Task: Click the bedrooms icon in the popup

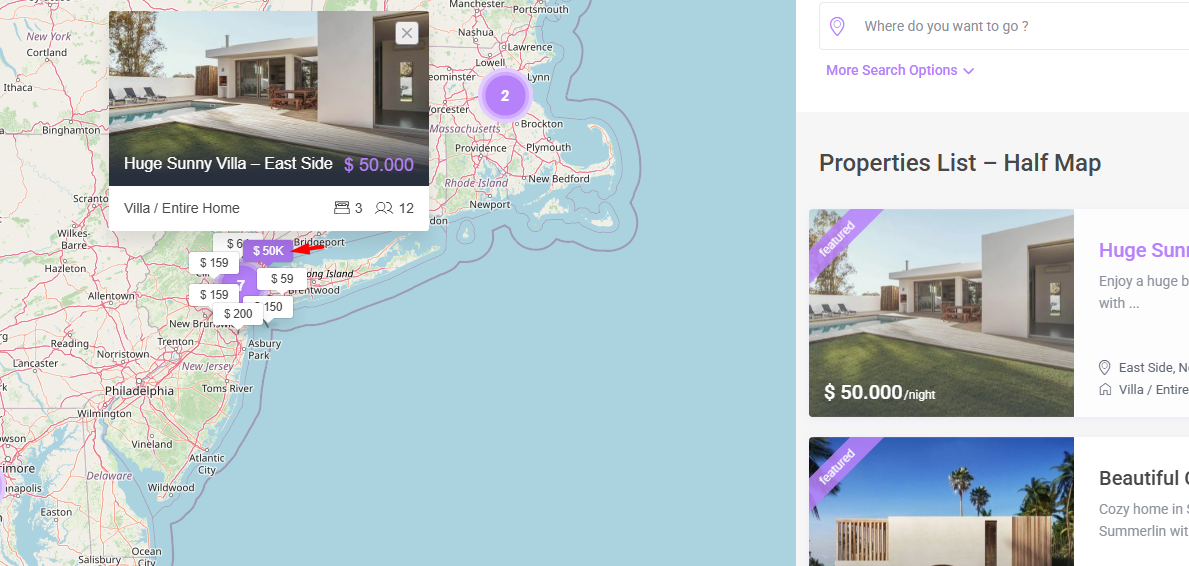Action: pyautogui.click(x=342, y=208)
